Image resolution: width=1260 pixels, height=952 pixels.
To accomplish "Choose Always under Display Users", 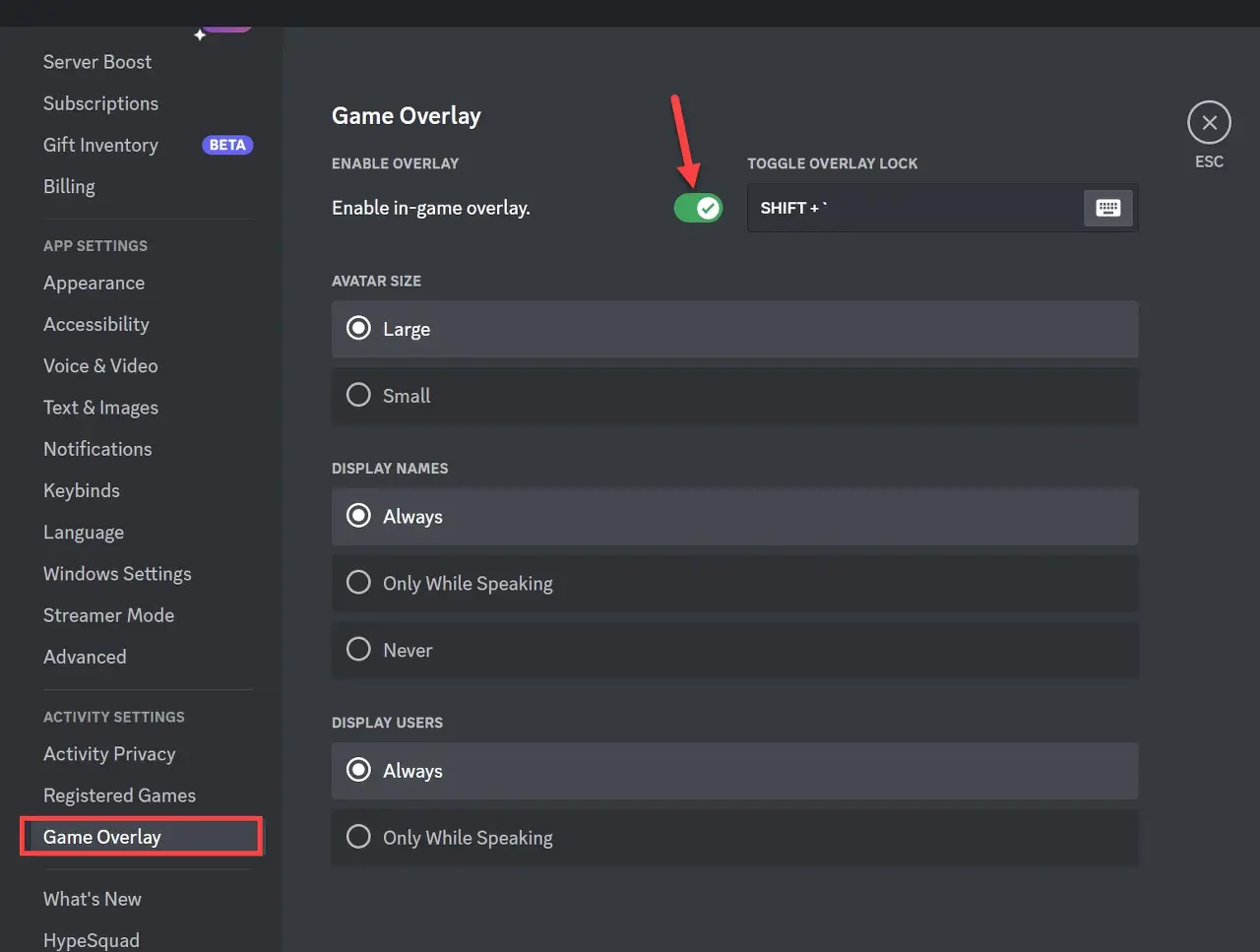I will point(734,771).
